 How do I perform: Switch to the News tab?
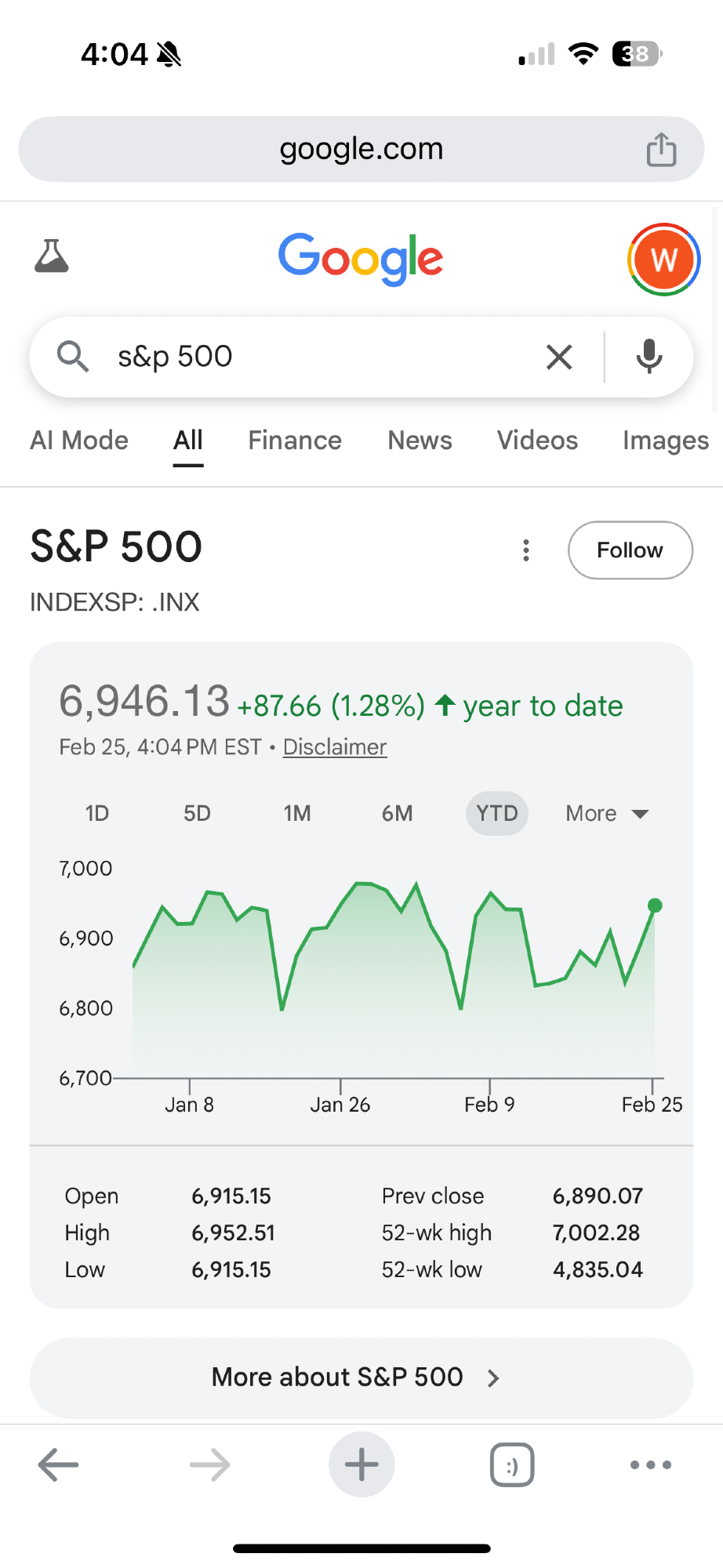tap(420, 441)
